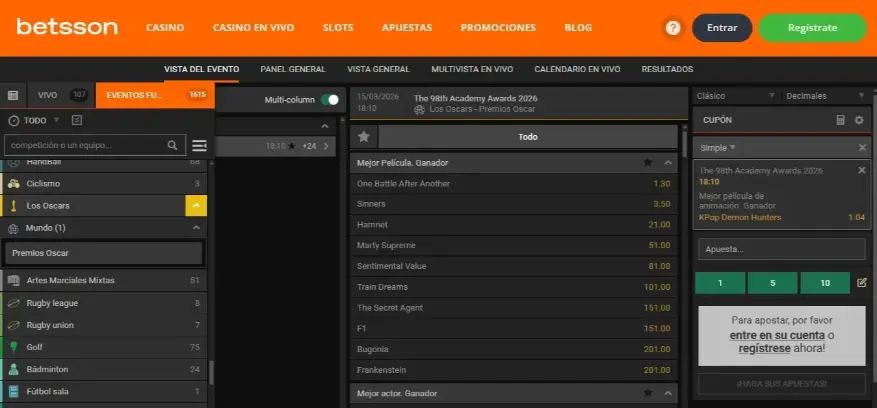877x408 pixels.
Task: Open coupon settings gear icon
Action: coord(859,120)
